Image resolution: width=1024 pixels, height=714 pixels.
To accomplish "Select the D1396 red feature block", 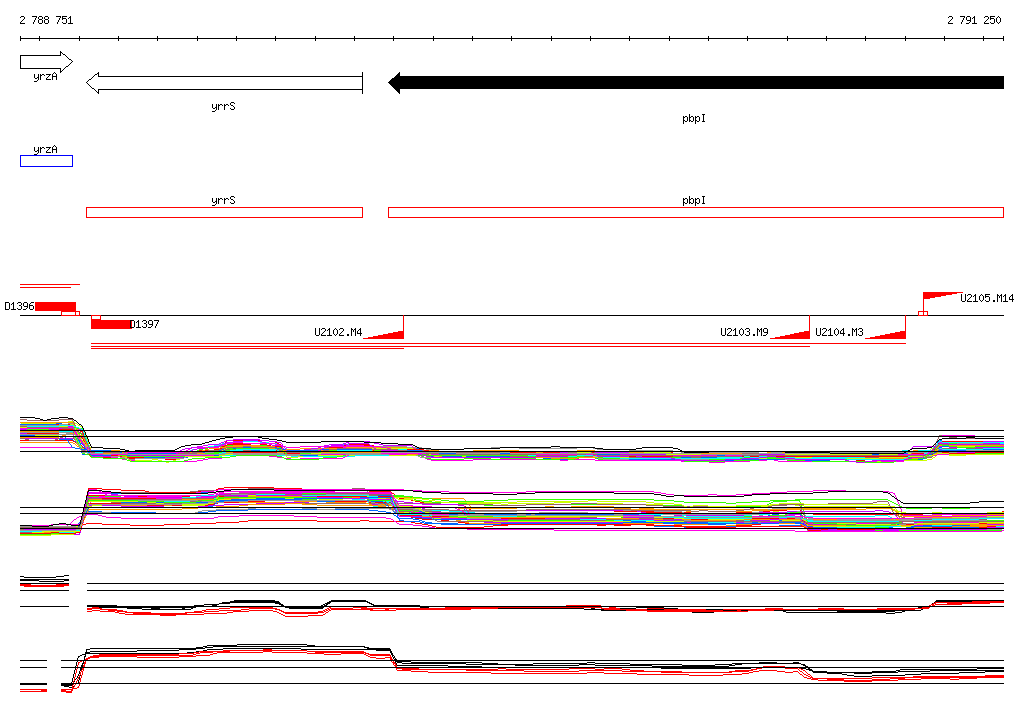I will tap(56, 306).
